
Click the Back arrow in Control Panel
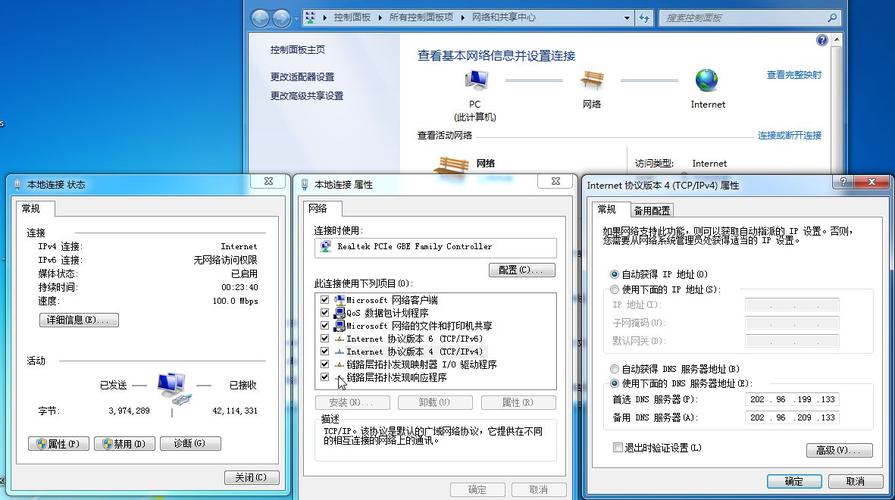[260, 18]
